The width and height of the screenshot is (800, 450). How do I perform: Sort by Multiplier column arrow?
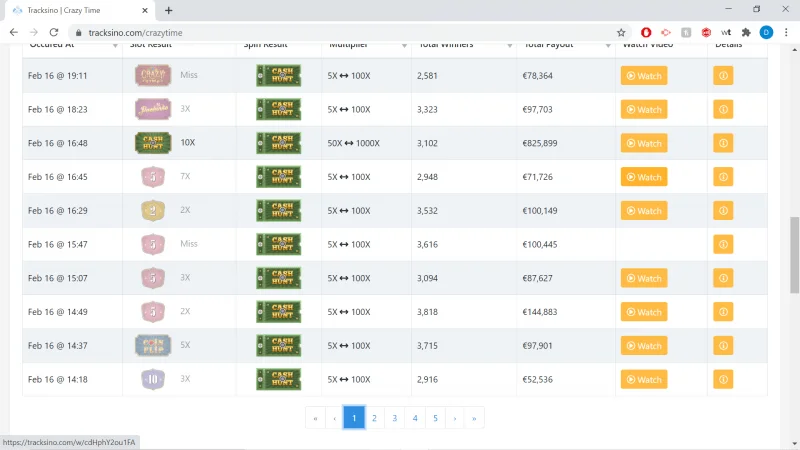(x=404, y=46)
